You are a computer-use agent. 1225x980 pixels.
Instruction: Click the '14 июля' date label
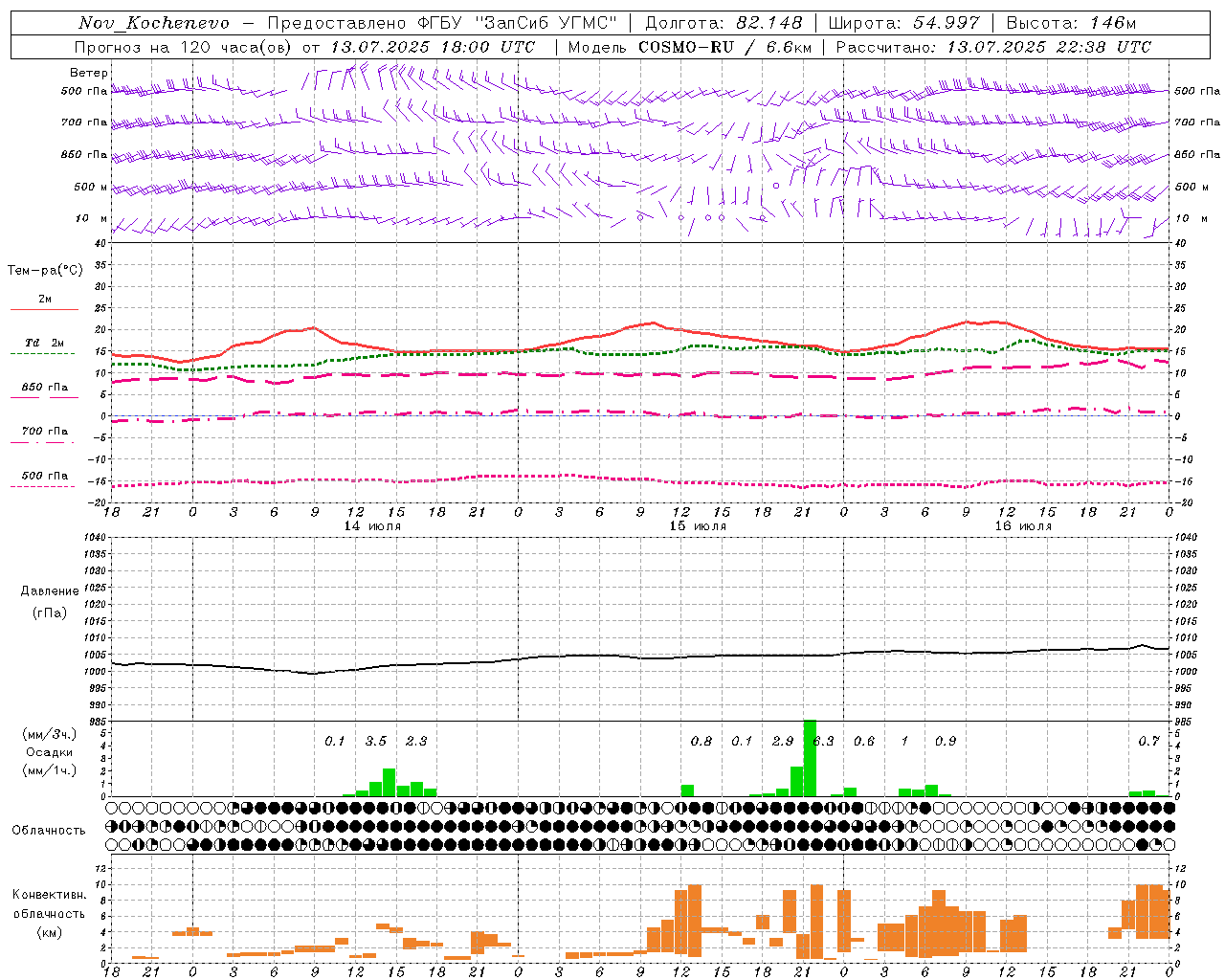click(x=372, y=526)
